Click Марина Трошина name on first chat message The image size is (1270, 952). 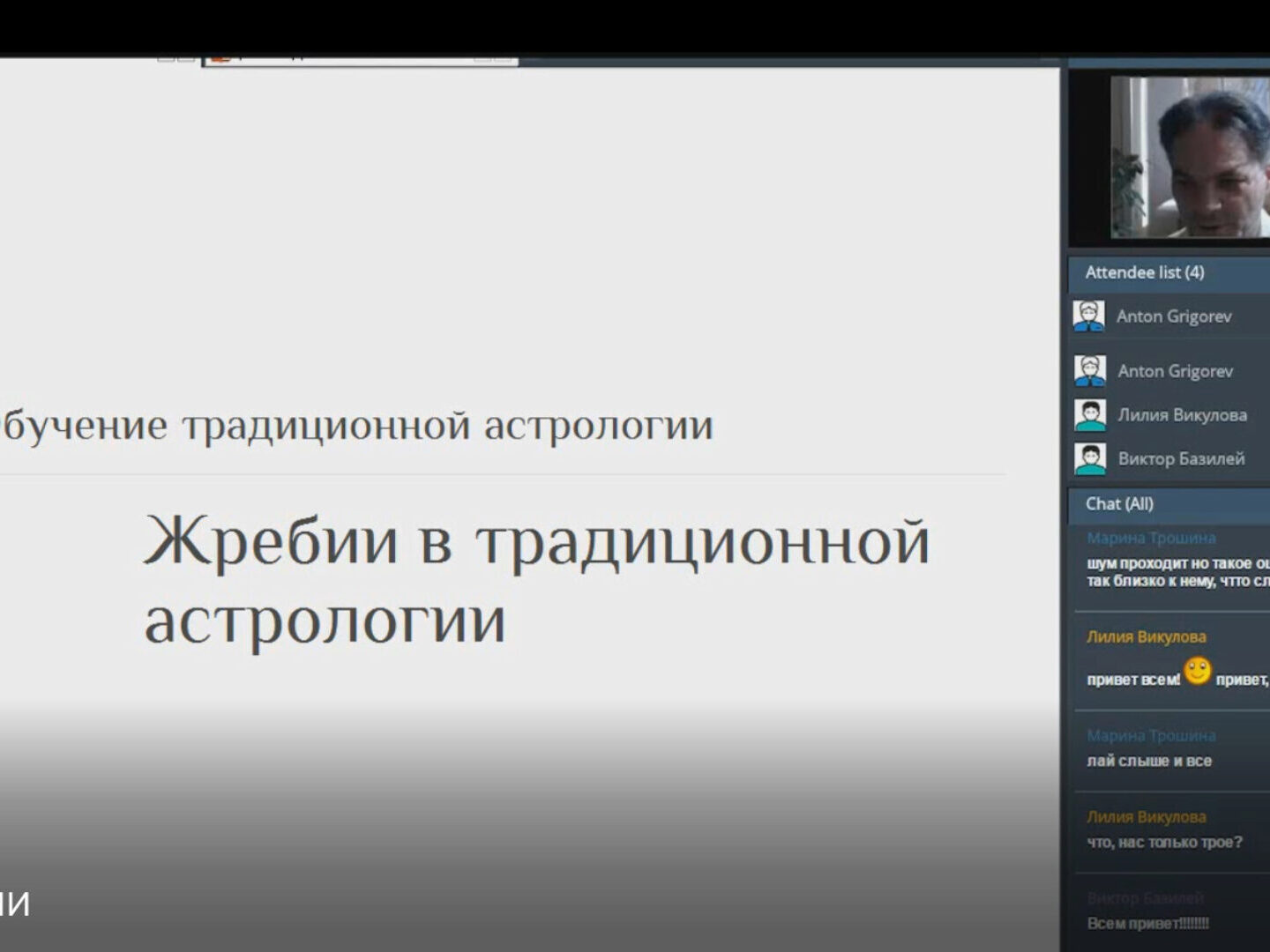pyautogui.click(x=1151, y=538)
